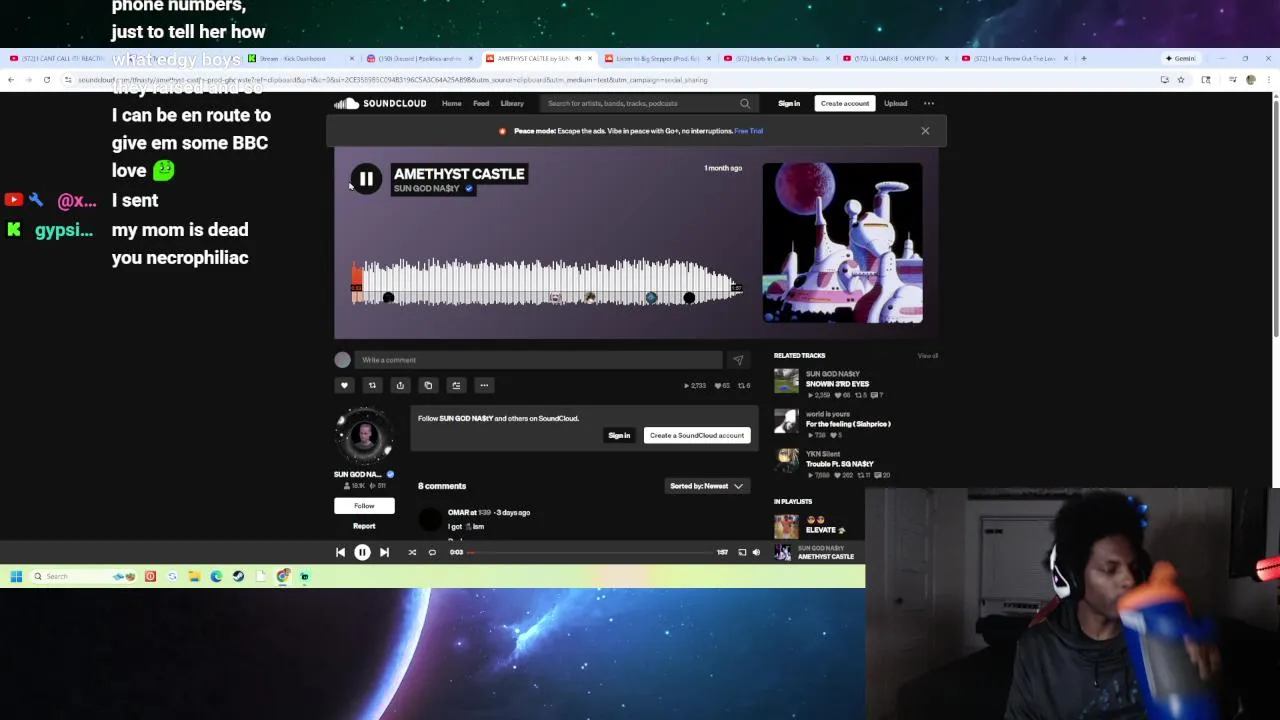Send the comment with the paper-plane icon

point(738,360)
